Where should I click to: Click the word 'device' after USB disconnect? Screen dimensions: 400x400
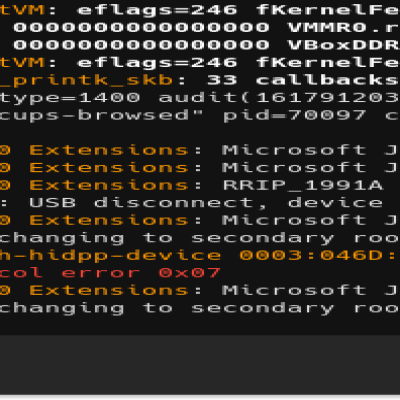pos(335,203)
